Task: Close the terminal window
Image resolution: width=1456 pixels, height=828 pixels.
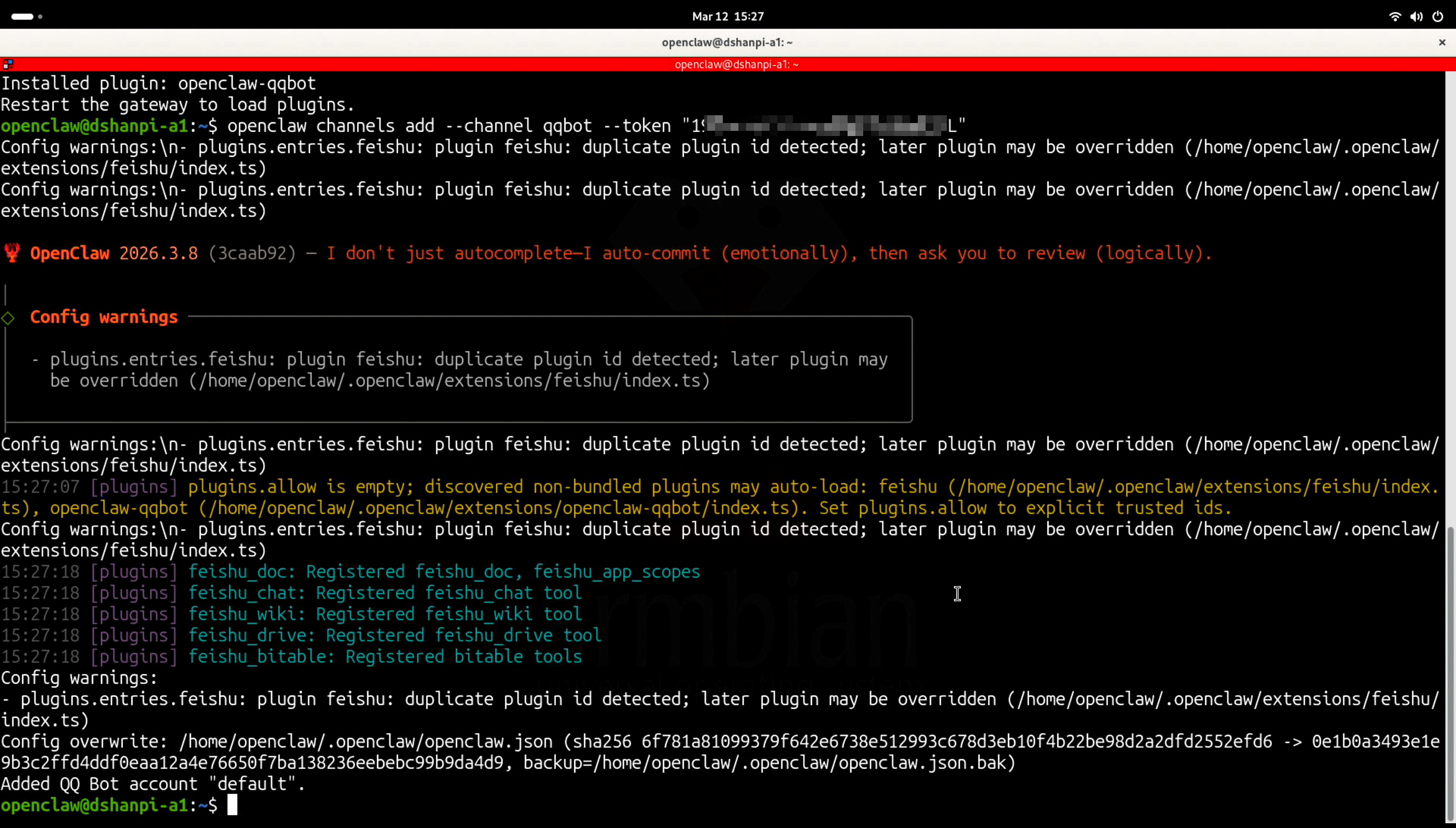Action: tap(1442, 42)
